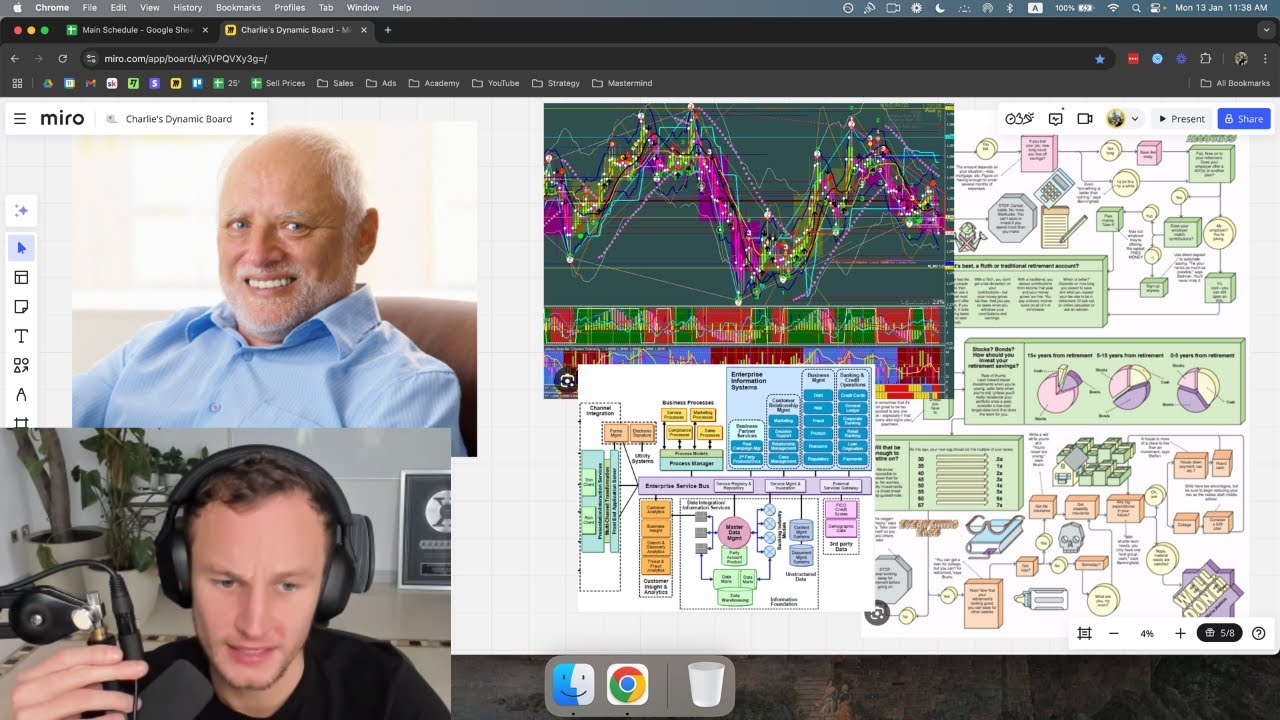Click the collaborator avatar in Miro
This screenshot has height=720, width=1280.
1116,118
